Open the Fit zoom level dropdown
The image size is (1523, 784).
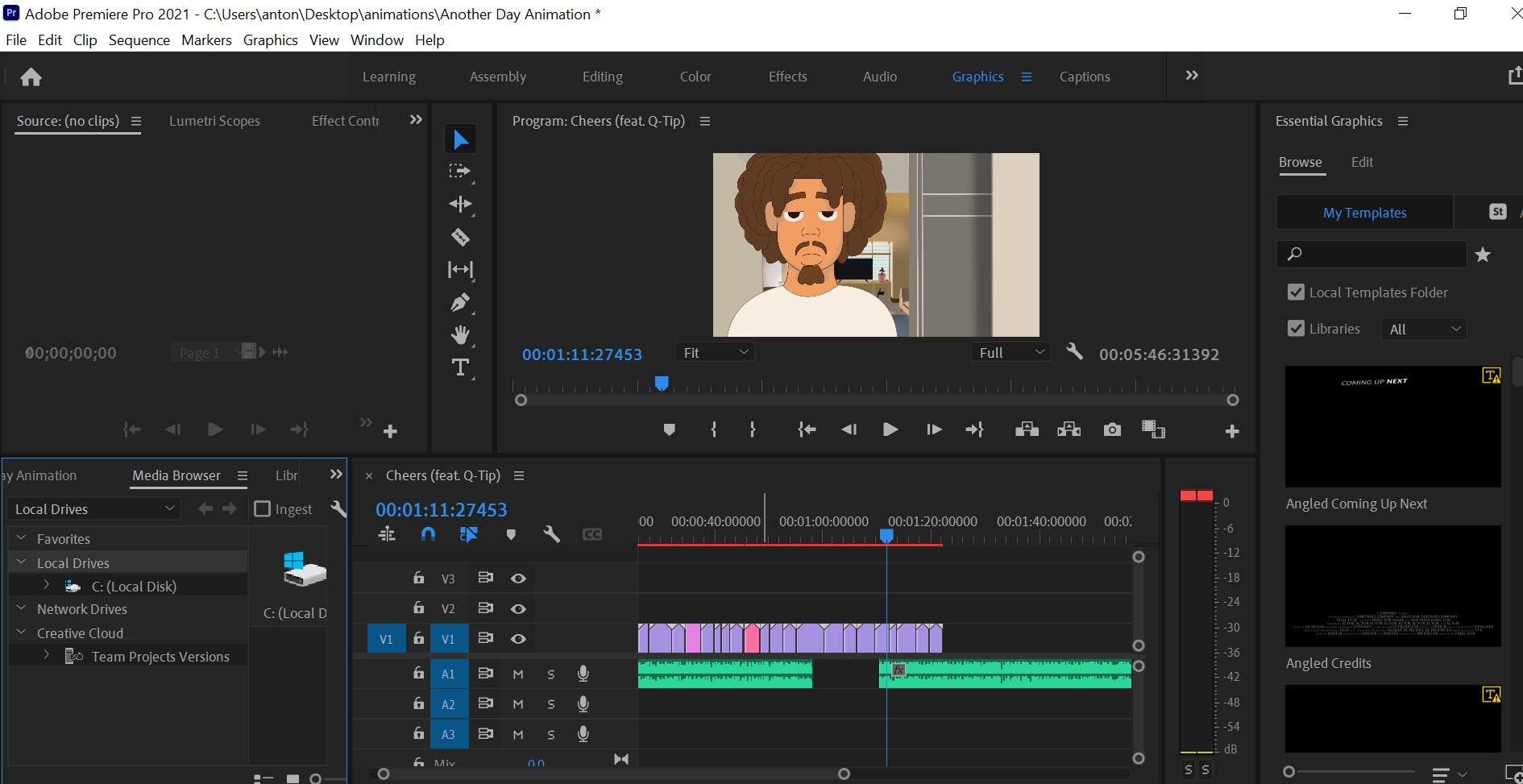coord(715,352)
